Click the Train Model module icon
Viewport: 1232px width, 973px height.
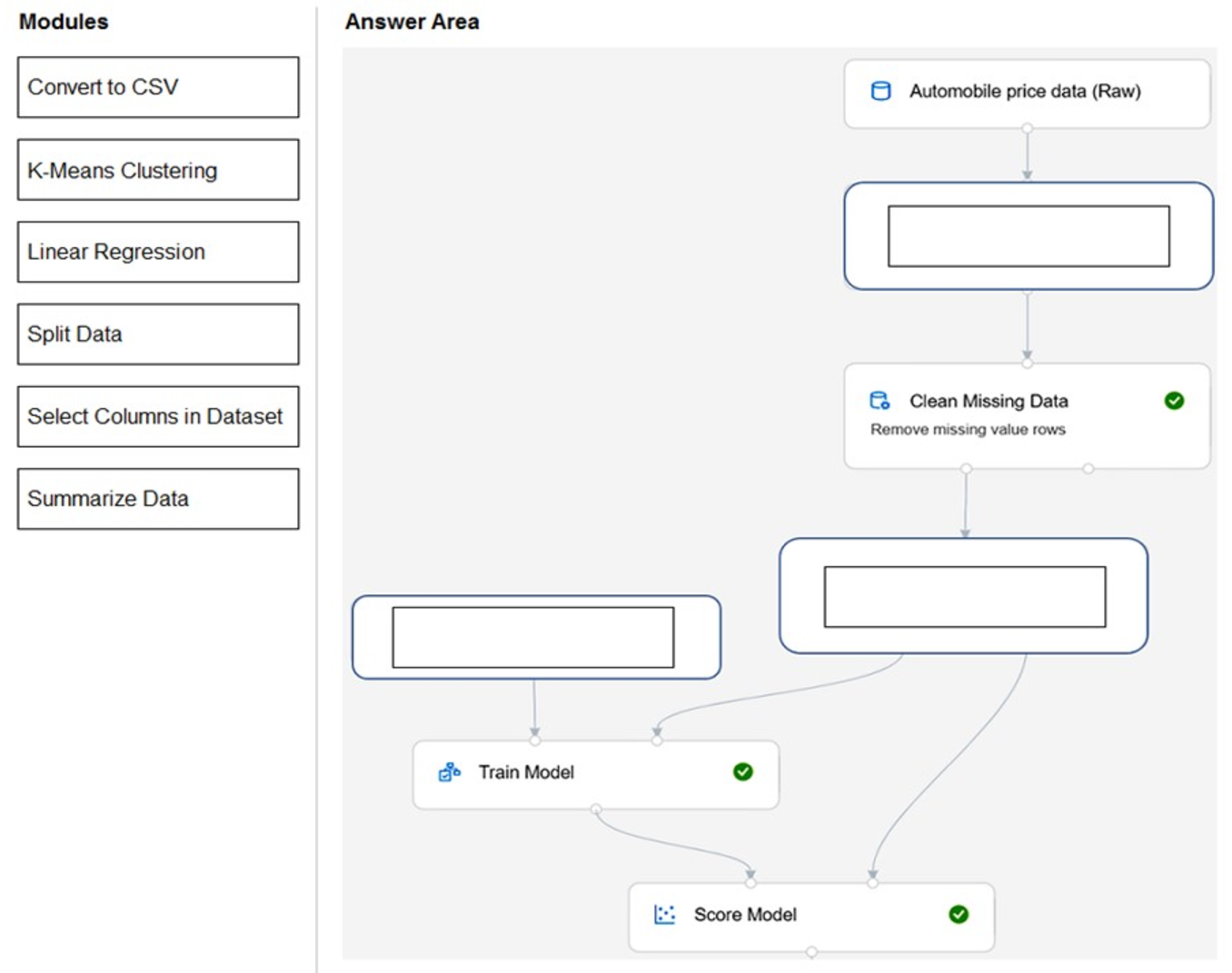click(x=449, y=772)
